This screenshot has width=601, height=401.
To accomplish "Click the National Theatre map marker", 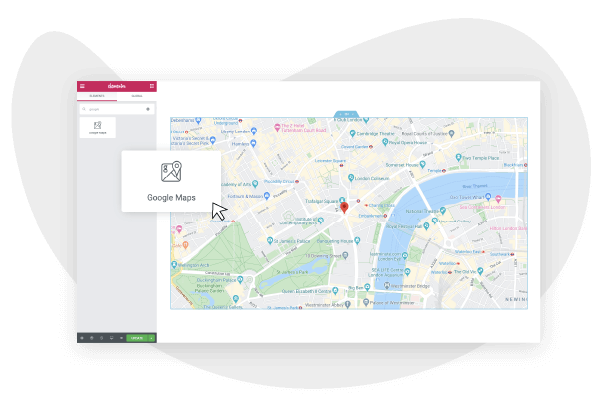I will coord(443,210).
